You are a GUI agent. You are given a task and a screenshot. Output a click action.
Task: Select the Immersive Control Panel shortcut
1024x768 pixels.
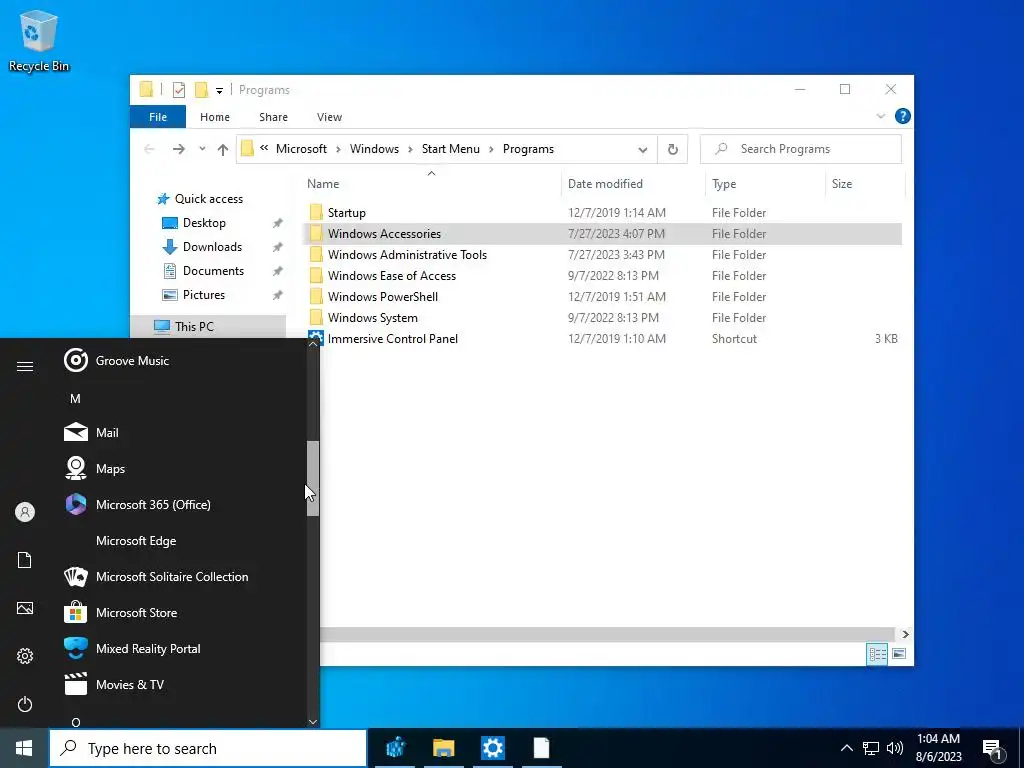(602, 338)
